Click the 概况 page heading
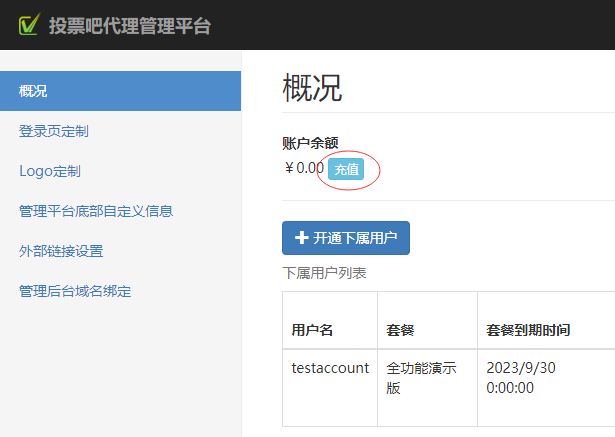Image resolution: width=615 pixels, height=437 pixels. (312, 88)
